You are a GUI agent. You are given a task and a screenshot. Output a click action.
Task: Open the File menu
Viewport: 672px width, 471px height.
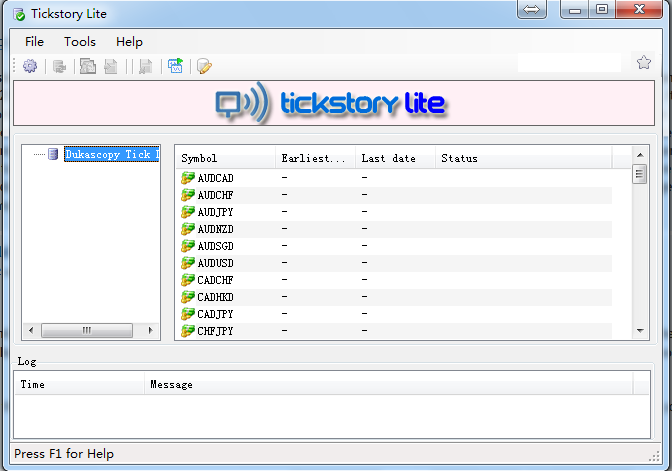(x=34, y=42)
